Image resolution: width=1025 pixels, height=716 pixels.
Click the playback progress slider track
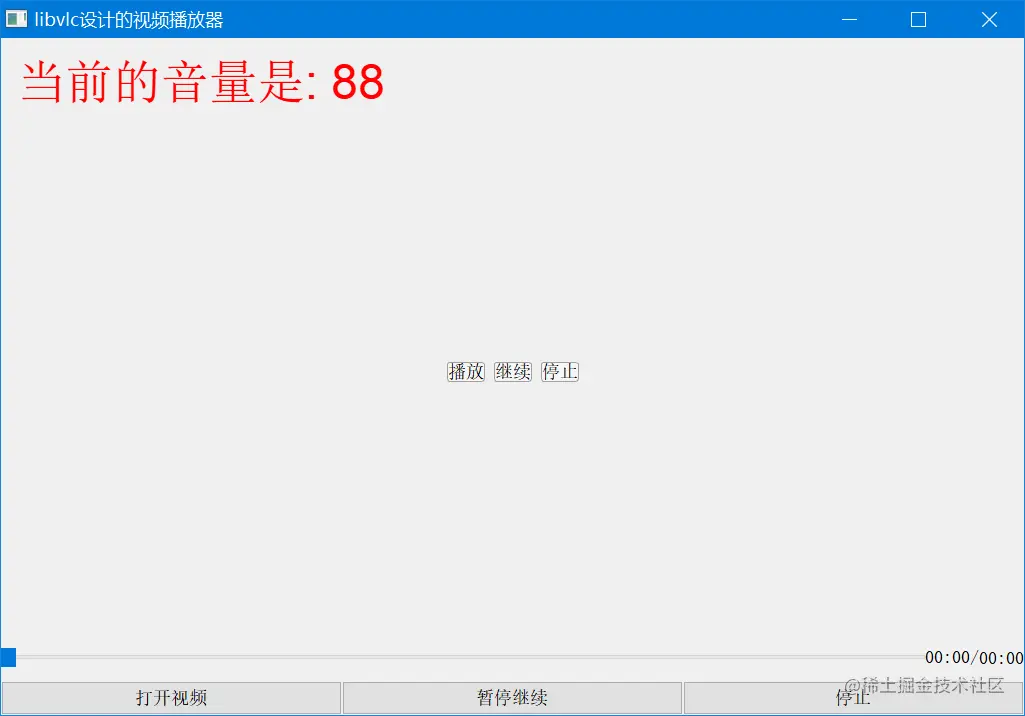462,657
